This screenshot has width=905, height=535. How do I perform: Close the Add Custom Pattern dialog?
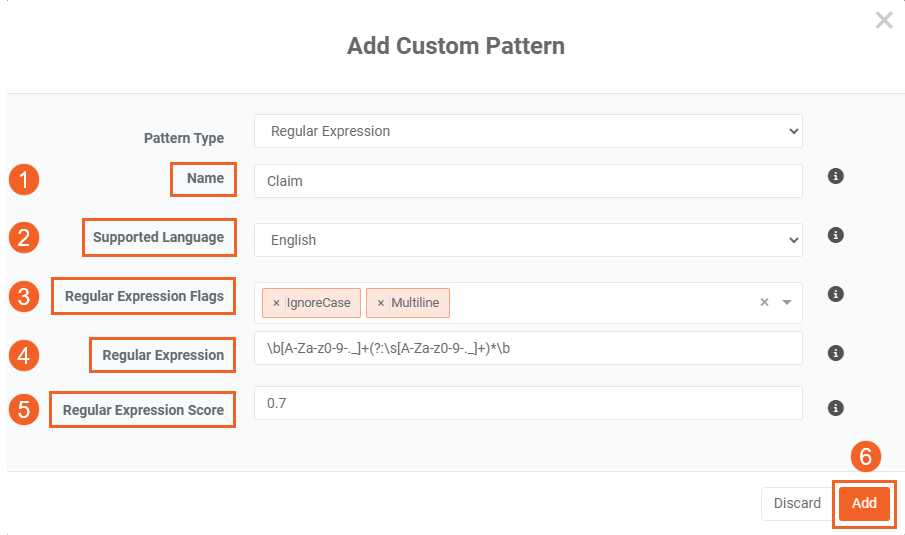coord(884,20)
